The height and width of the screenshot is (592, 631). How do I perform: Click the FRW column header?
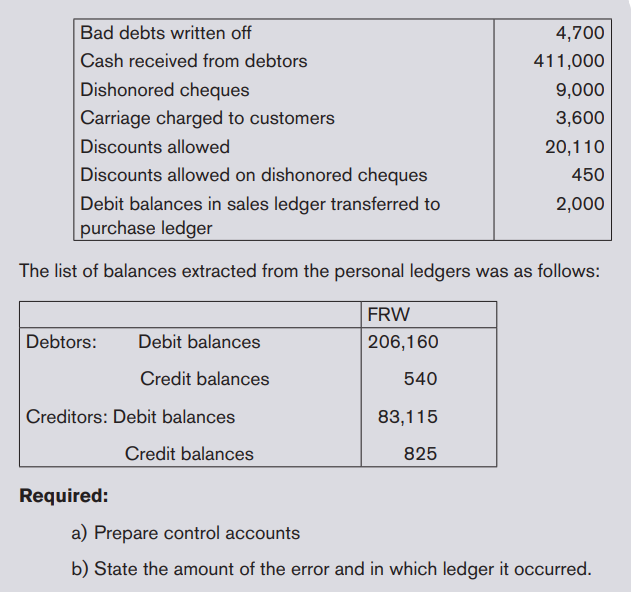point(388,315)
